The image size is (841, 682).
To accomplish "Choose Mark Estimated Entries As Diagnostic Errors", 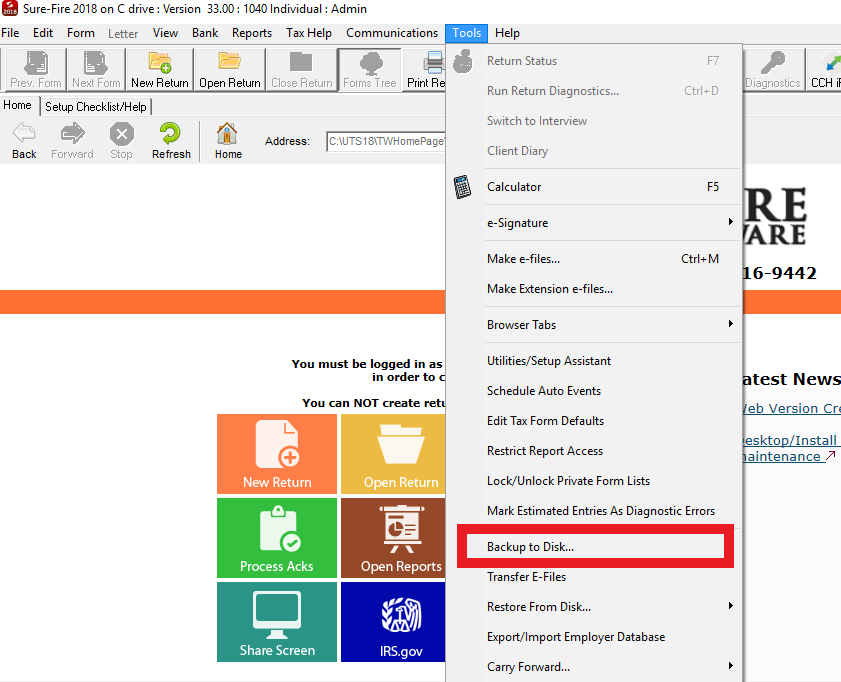I will [595, 511].
